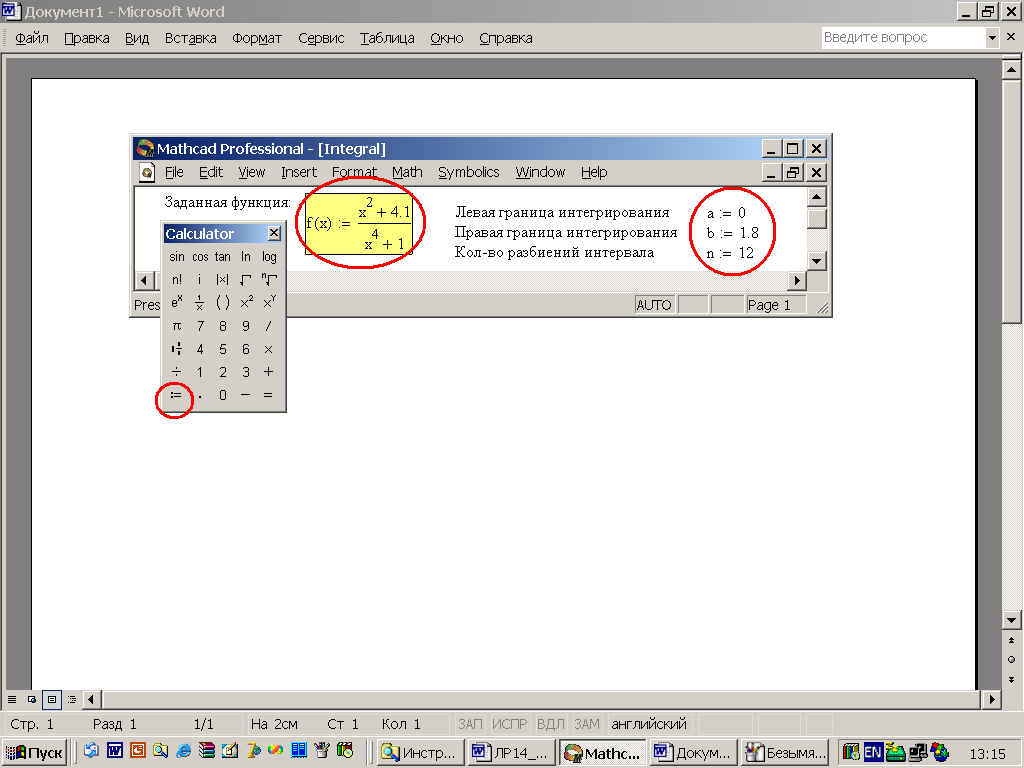This screenshot has width=1024, height=768.
Task: Close the Calculator palette
Action: tap(274, 233)
